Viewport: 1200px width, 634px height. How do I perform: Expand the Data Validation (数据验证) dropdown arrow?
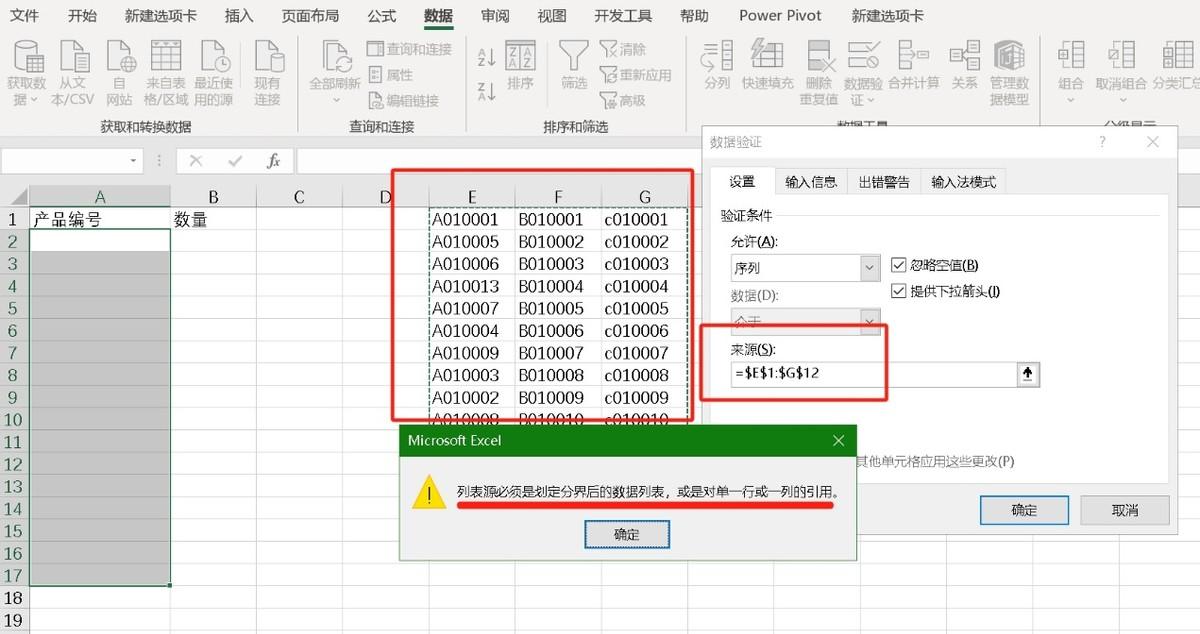871,100
